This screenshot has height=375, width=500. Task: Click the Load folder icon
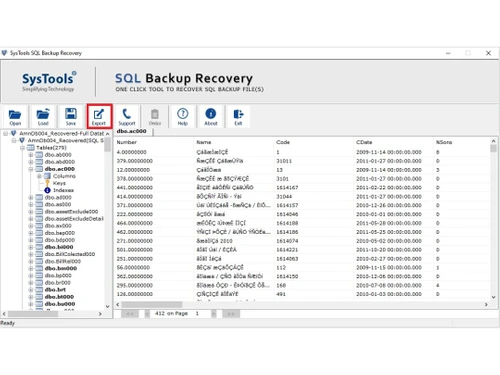[x=43, y=117]
